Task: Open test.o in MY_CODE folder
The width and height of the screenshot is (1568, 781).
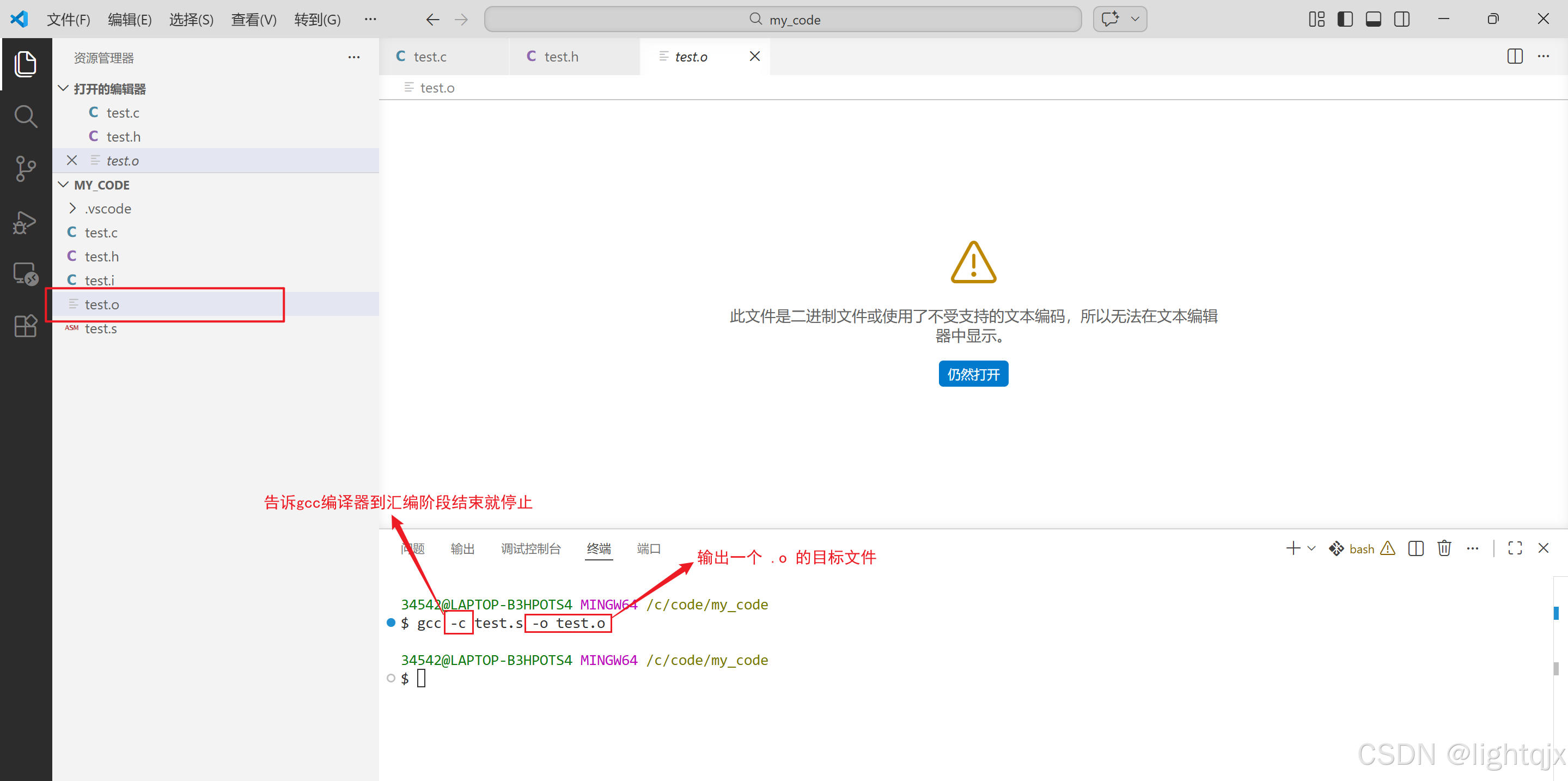Action: click(x=216, y=304)
